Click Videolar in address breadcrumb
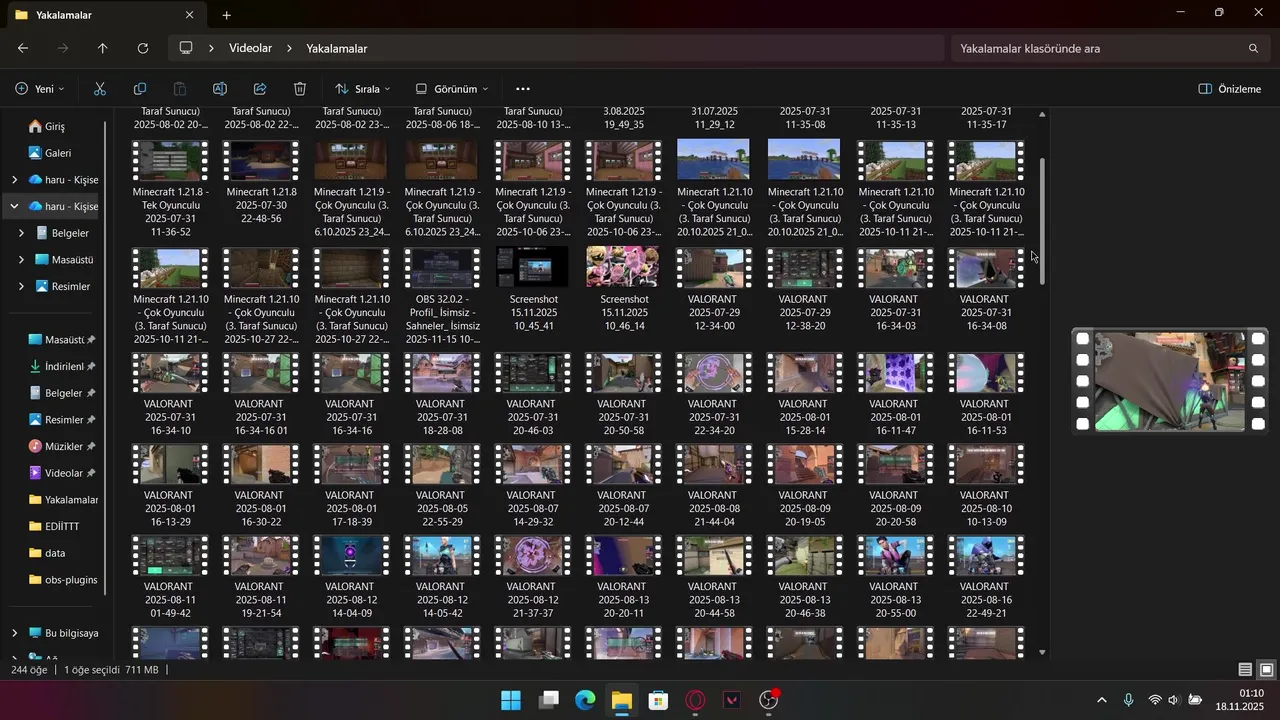Screen dimensions: 1280x720 [250, 48]
